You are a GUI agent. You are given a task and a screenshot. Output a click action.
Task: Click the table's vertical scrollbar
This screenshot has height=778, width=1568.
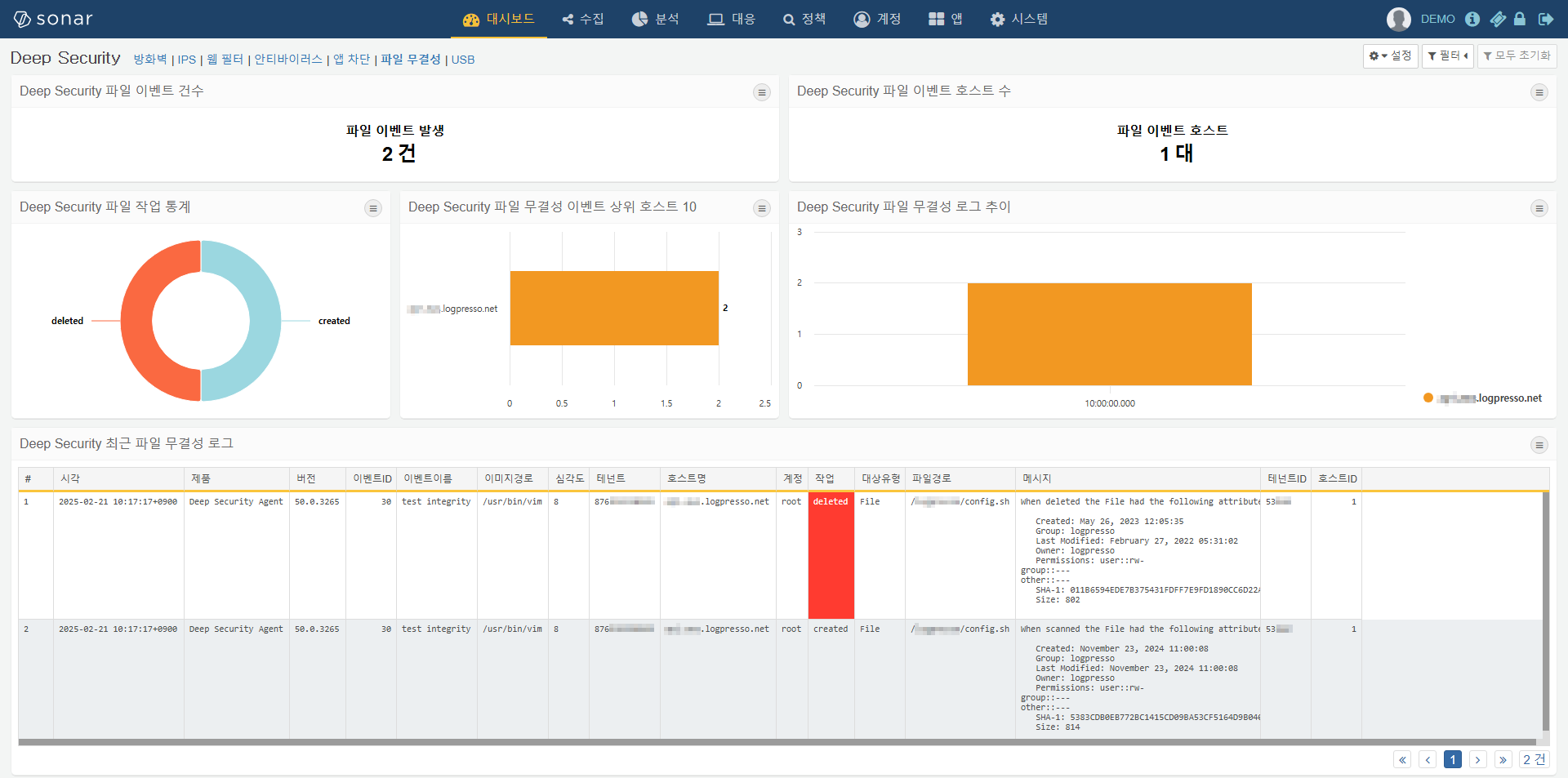click(1545, 612)
